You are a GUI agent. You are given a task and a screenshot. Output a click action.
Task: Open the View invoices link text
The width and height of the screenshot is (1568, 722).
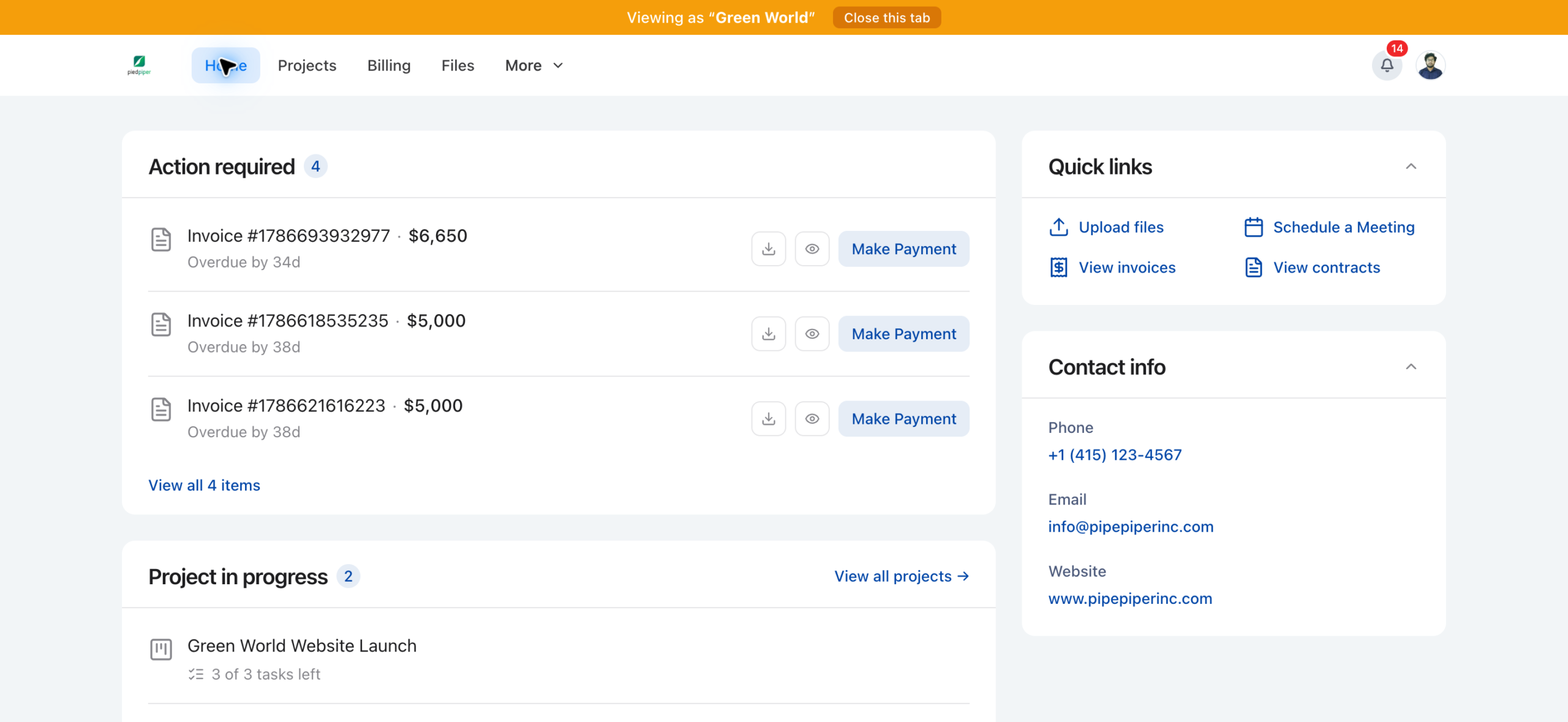(1127, 268)
